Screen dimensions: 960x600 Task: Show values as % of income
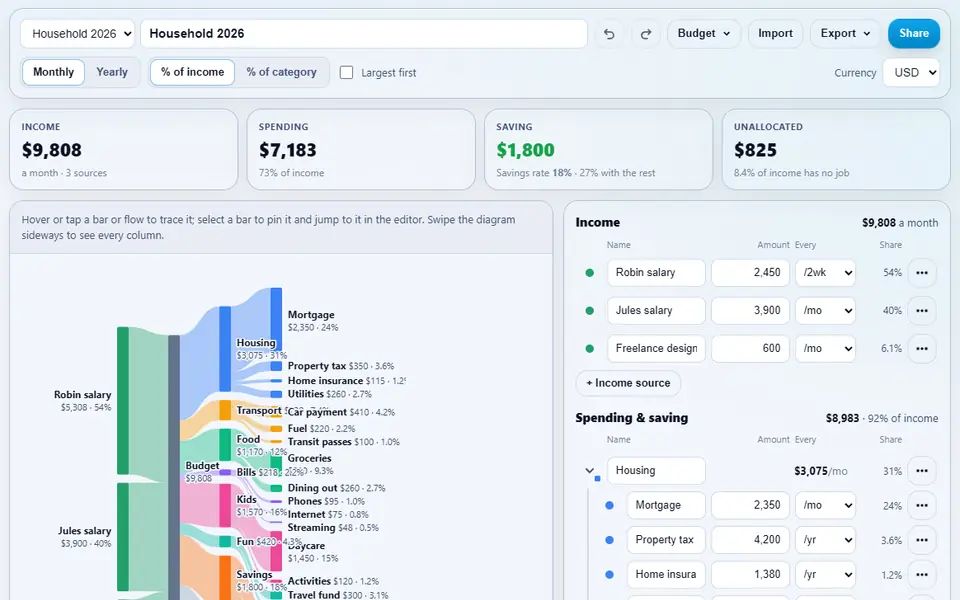192,72
